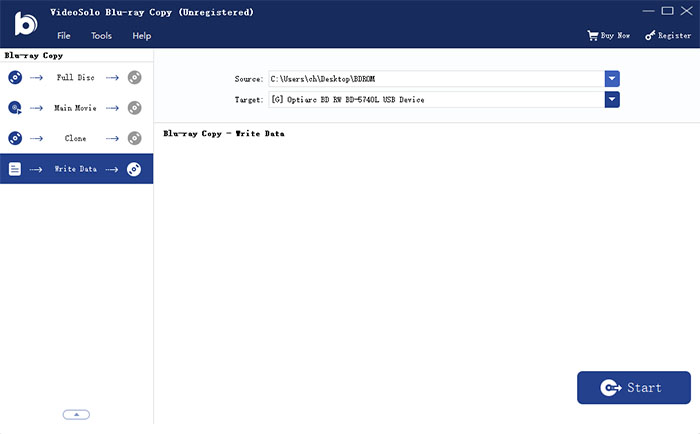Expand the Target dropdown arrow
700x434 pixels.
612,99
